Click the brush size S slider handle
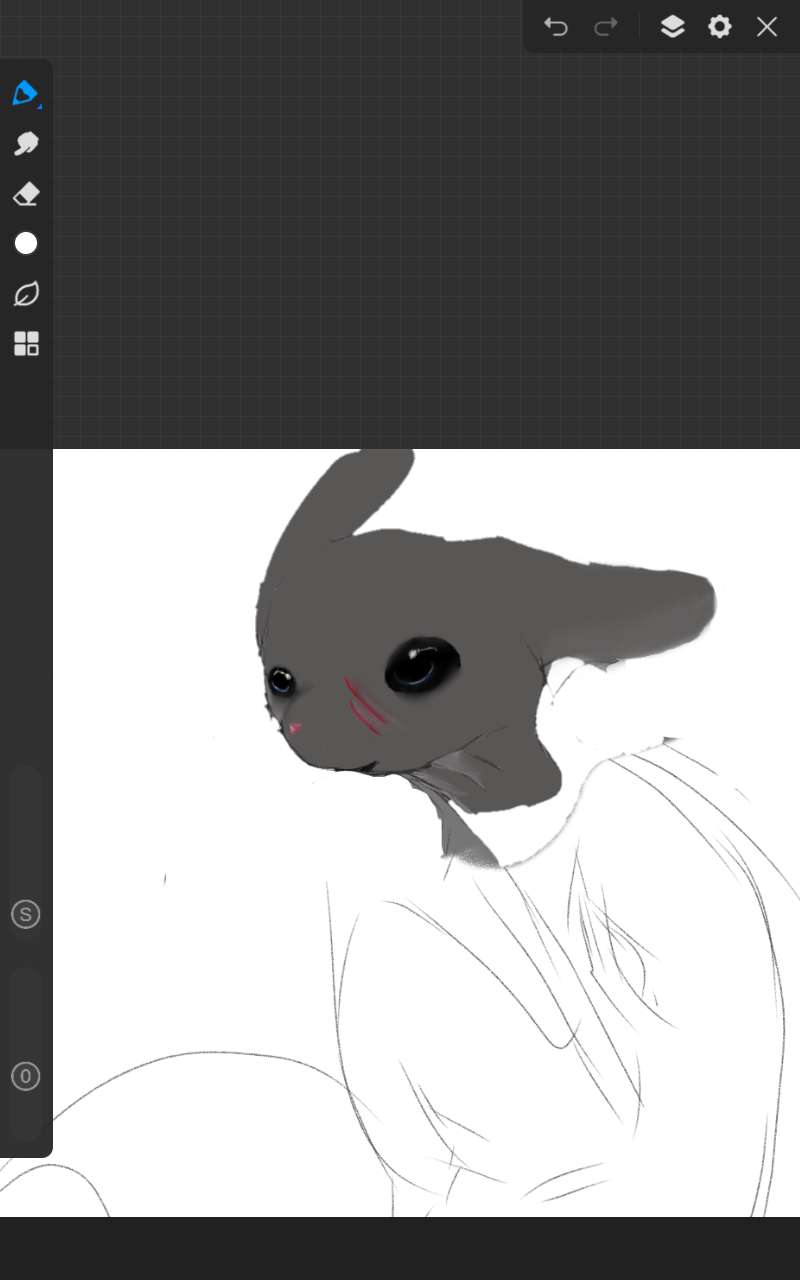 point(26,914)
